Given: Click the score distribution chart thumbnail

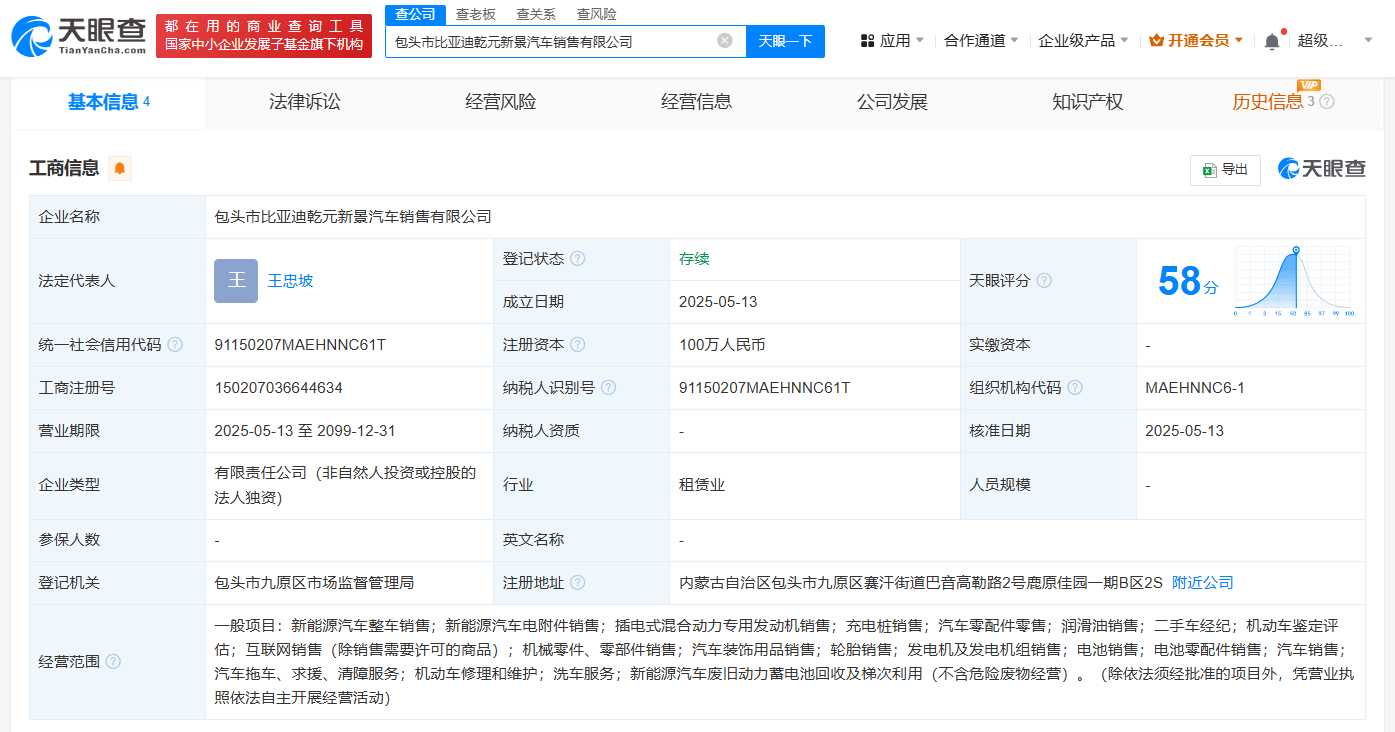Looking at the screenshot, I should pos(1295,281).
